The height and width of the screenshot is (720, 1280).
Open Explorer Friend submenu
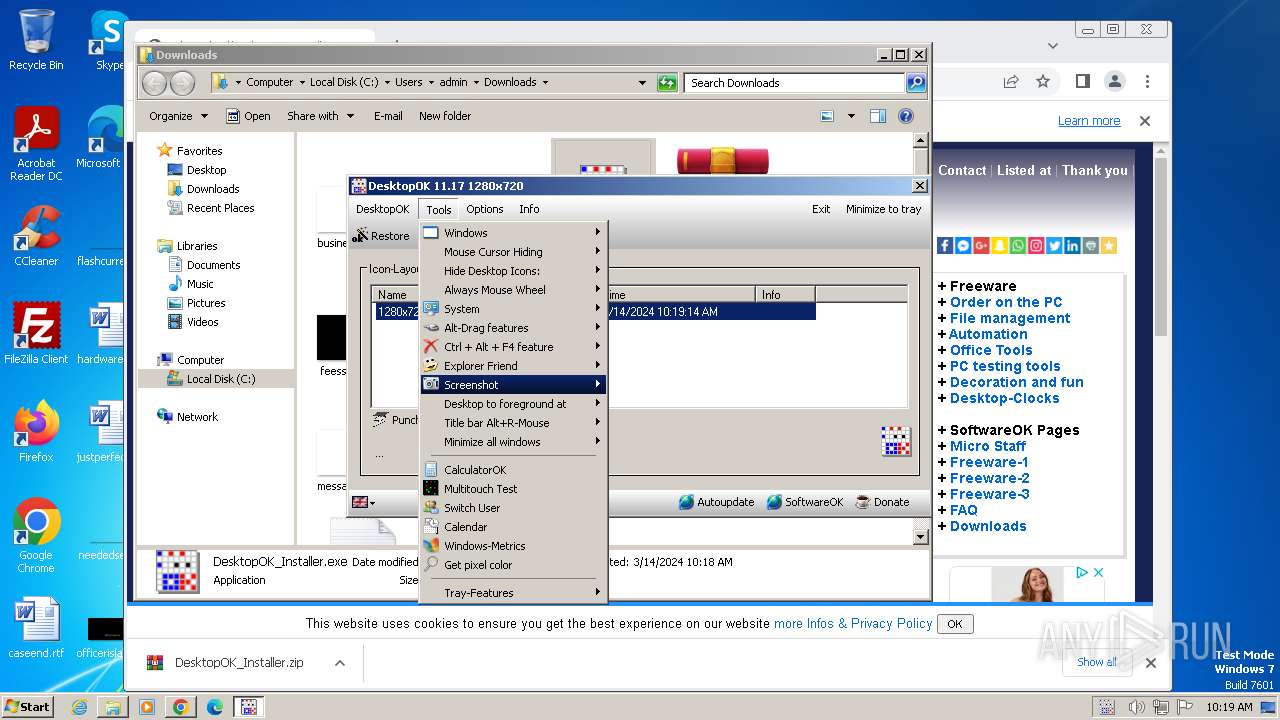coord(513,366)
